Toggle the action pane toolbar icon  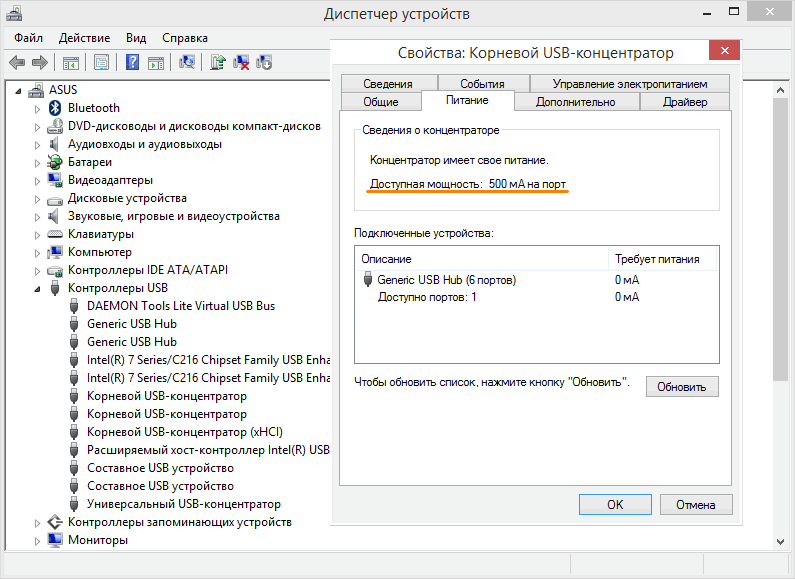(x=156, y=63)
